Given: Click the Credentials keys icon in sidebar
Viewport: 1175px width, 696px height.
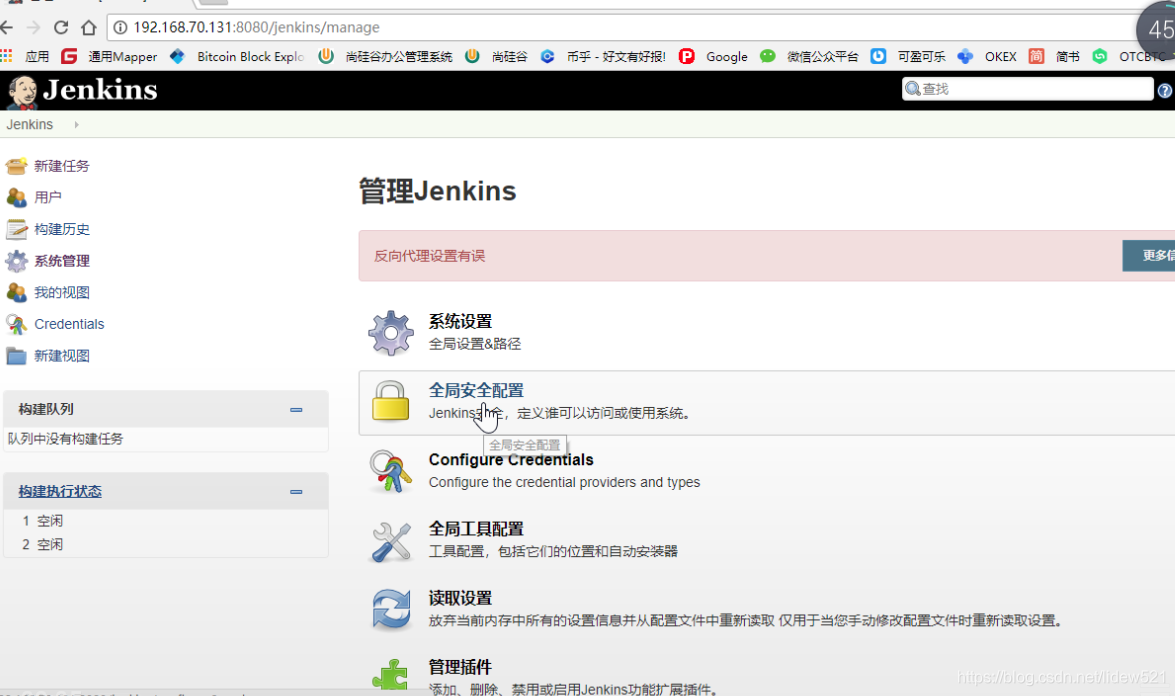Looking at the screenshot, I should tap(16, 324).
